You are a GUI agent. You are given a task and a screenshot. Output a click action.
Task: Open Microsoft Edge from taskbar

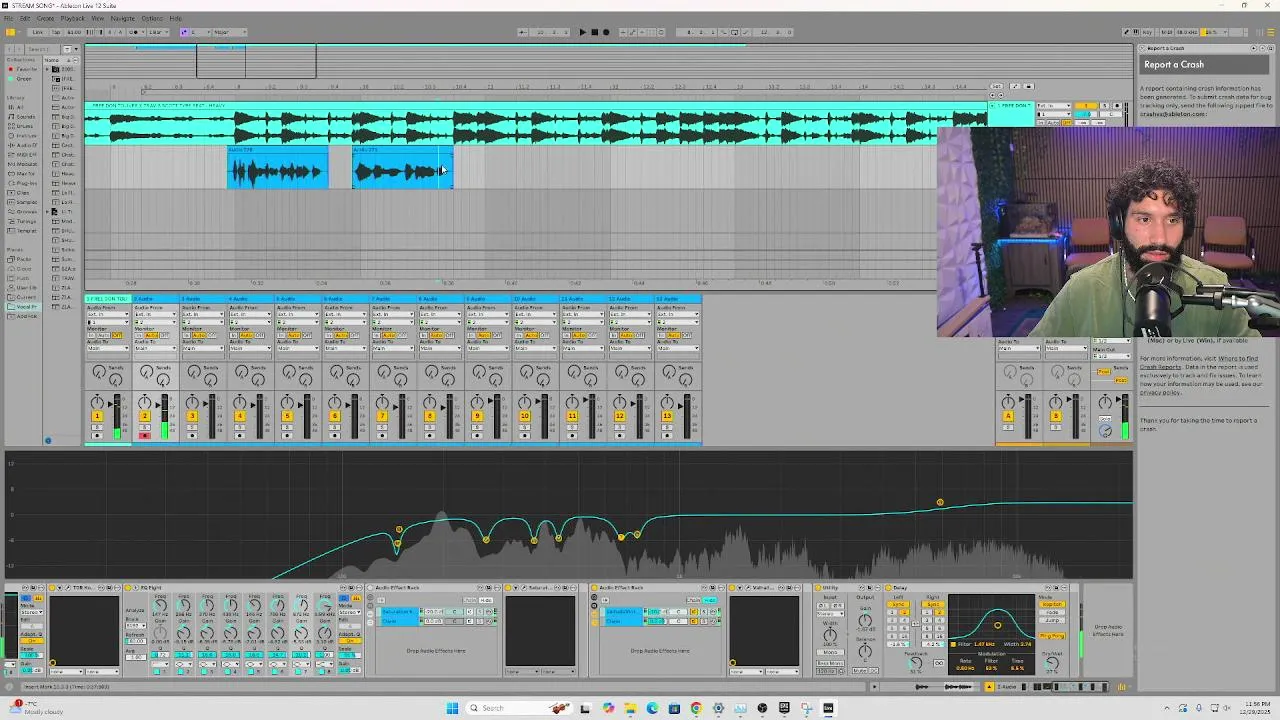click(x=652, y=708)
